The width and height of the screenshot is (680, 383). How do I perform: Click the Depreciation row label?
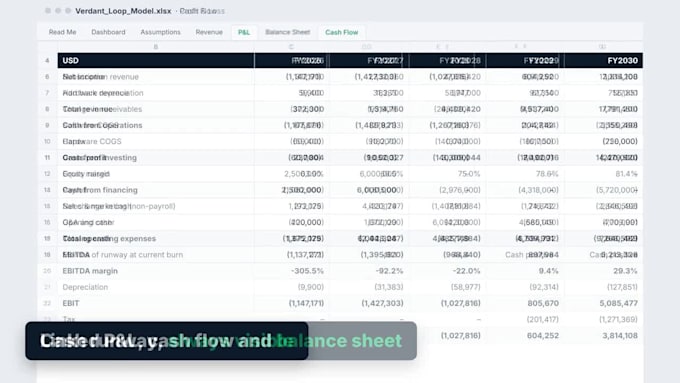click(85, 287)
